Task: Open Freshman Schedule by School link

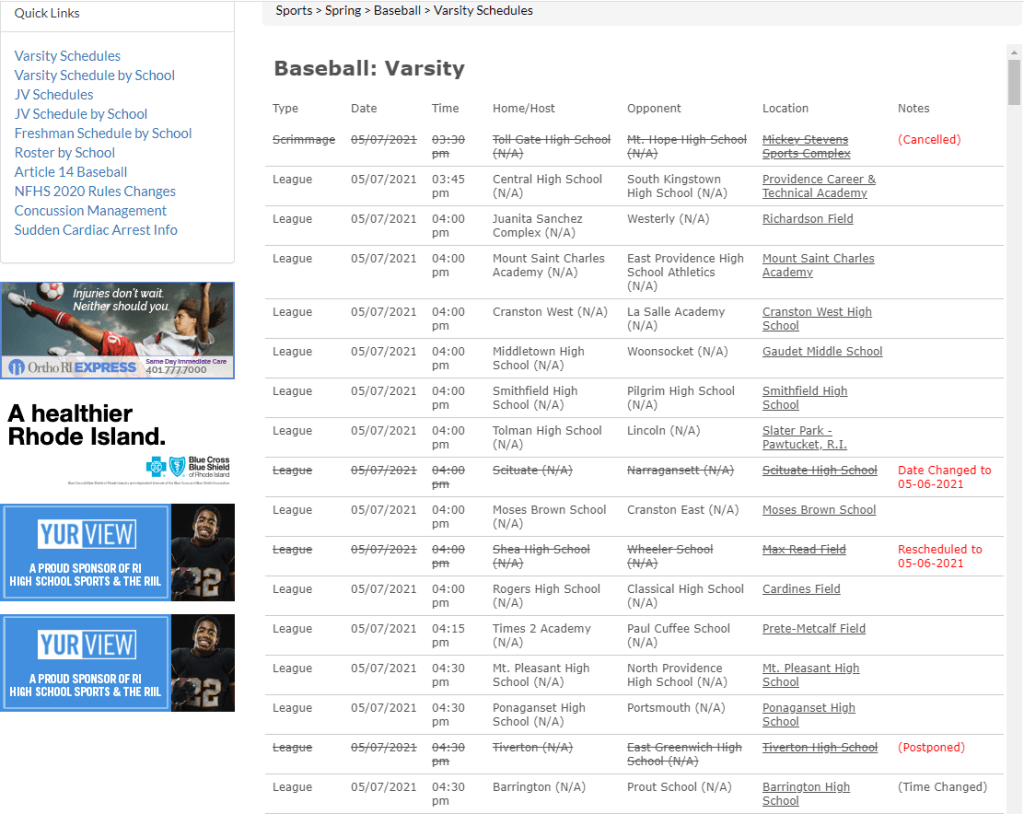Action: (103, 133)
